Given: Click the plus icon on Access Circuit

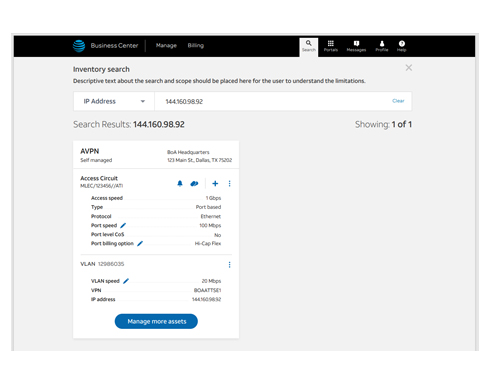Looking at the screenshot, I should click(215, 183).
